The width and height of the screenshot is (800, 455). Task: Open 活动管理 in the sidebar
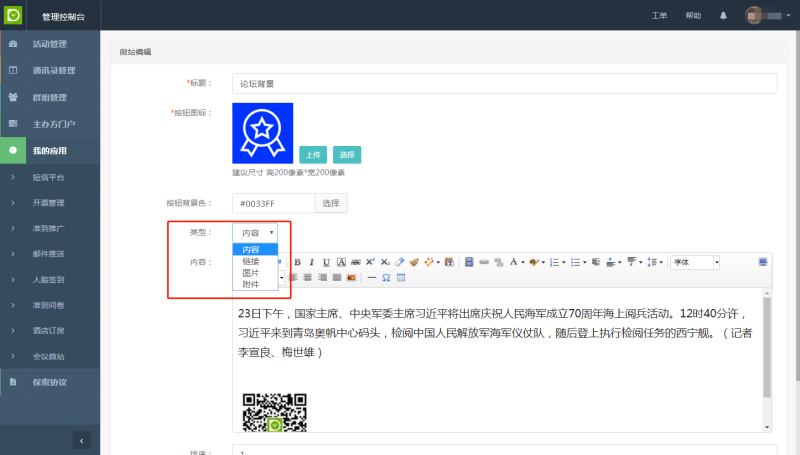pos(49,44)
